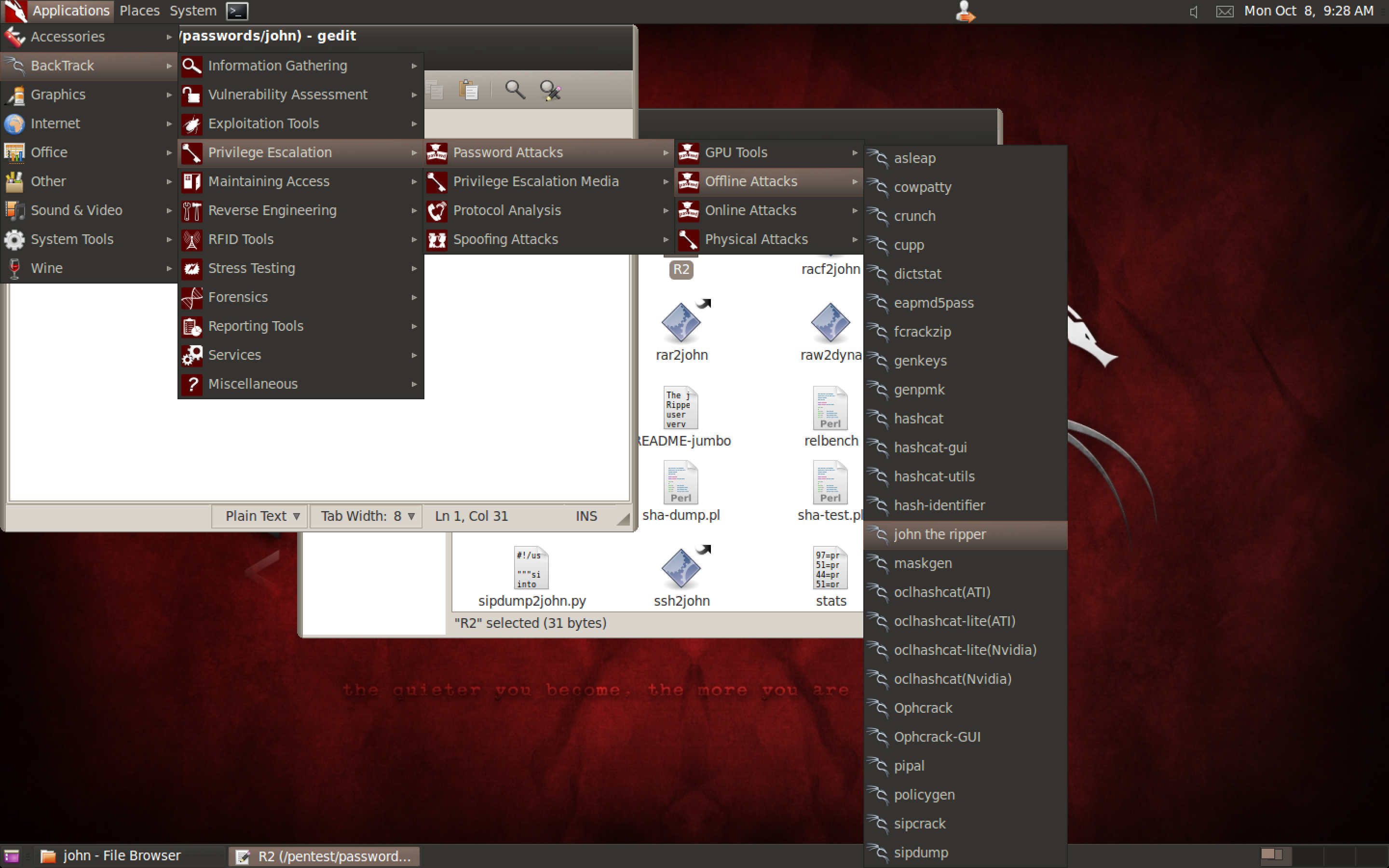Launch hashcat from the menu
Image resolution: width=1389 pixels, height=868 pixels.
966,419
